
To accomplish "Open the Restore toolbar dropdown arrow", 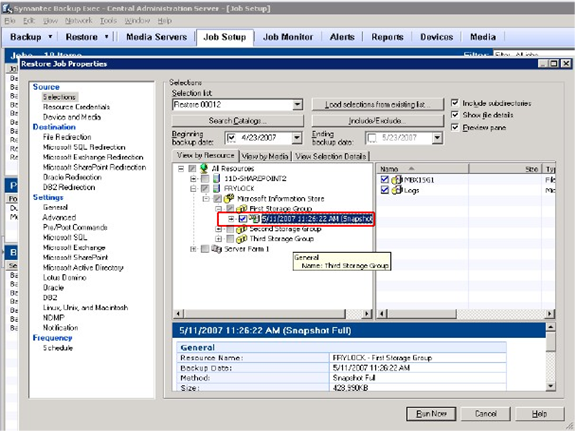I will (107, 37).
